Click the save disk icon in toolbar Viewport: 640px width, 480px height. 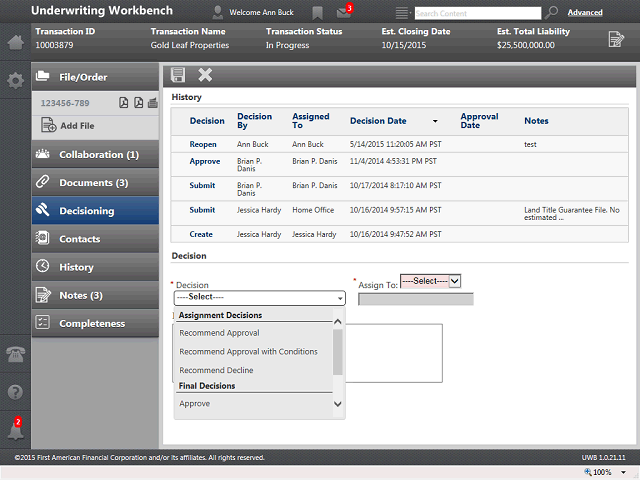point(178,75)
